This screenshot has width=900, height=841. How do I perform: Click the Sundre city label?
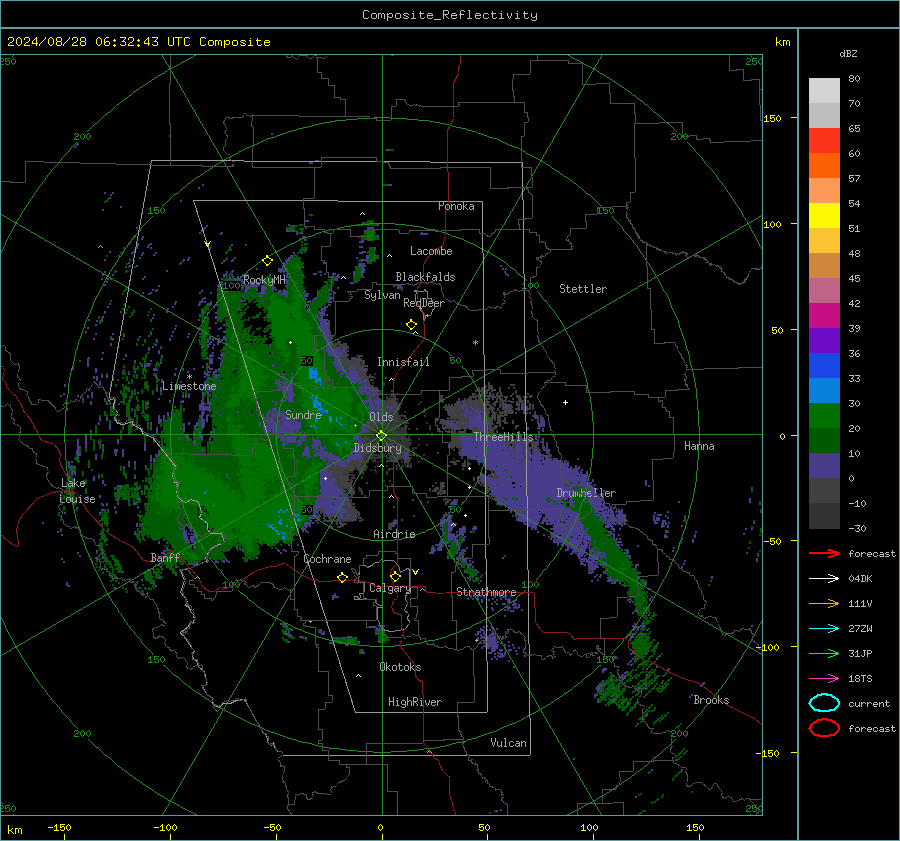(303, 415)
